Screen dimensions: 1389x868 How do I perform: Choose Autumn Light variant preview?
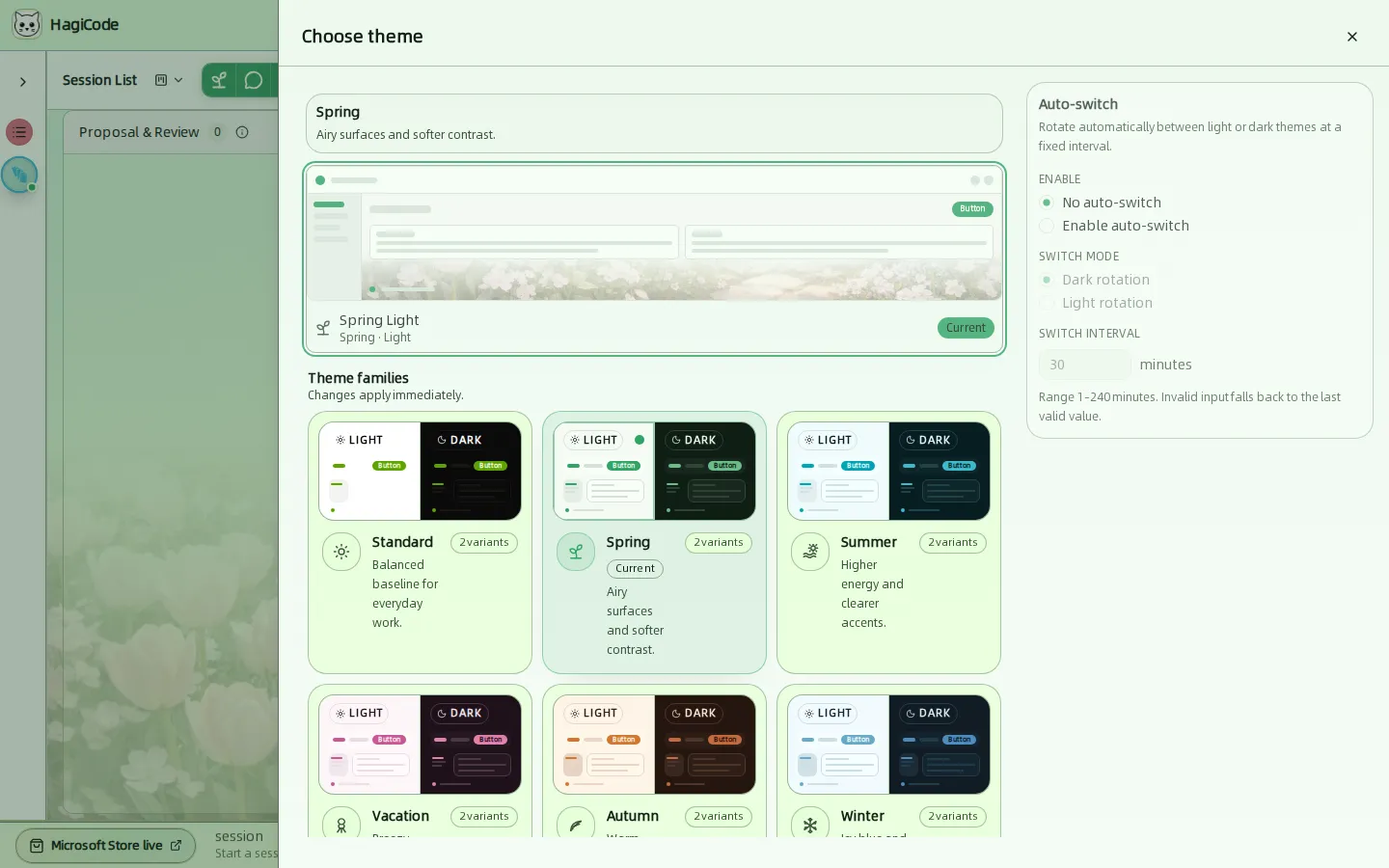tap(604, 745)
